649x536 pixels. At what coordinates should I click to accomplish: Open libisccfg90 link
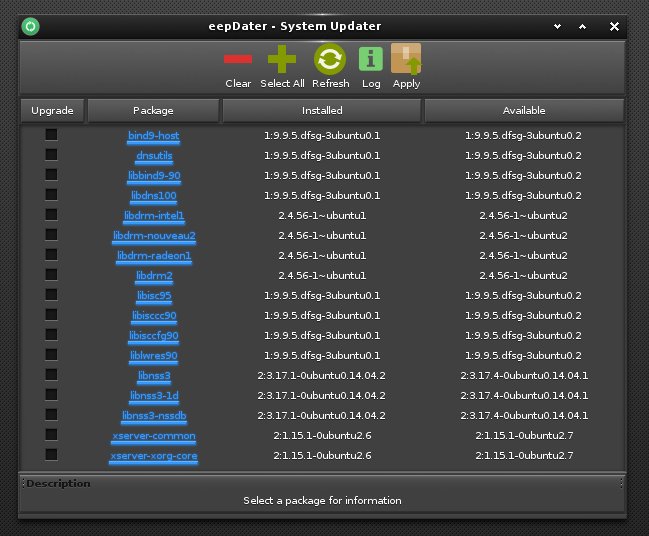point(154,336)
